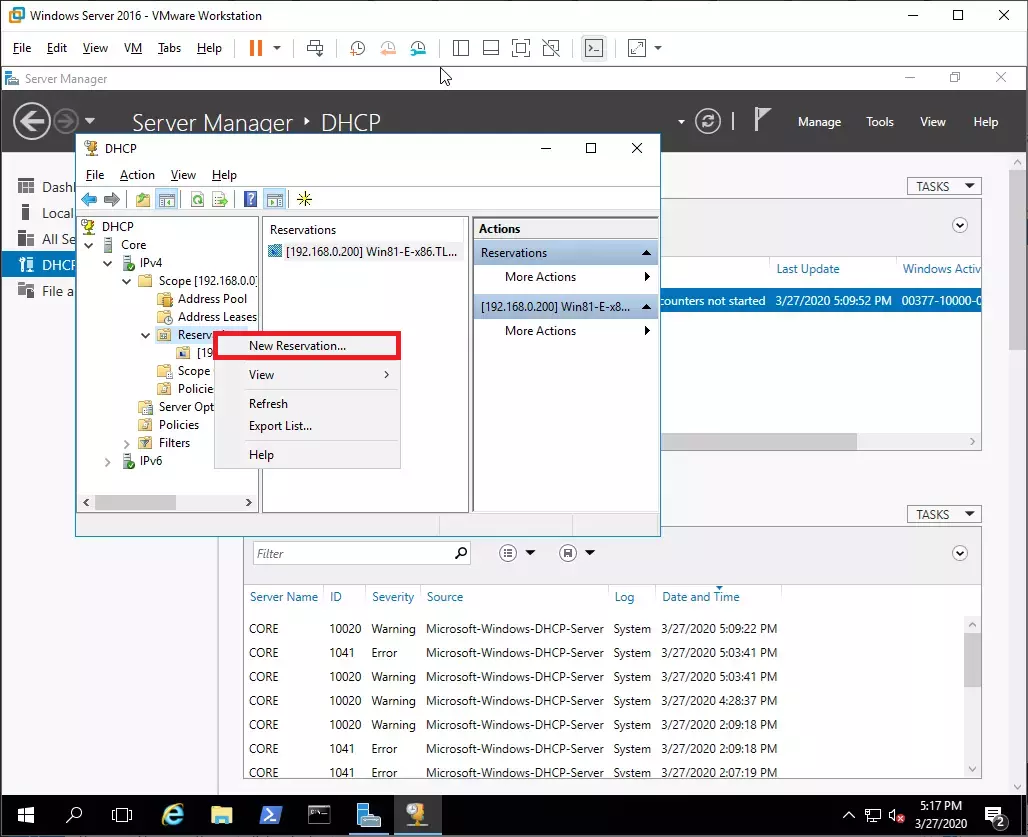This screenshot has width=1028, height=837.
Task: Enter VMware full screen mode icon
Action: click(x=521, y=48)
